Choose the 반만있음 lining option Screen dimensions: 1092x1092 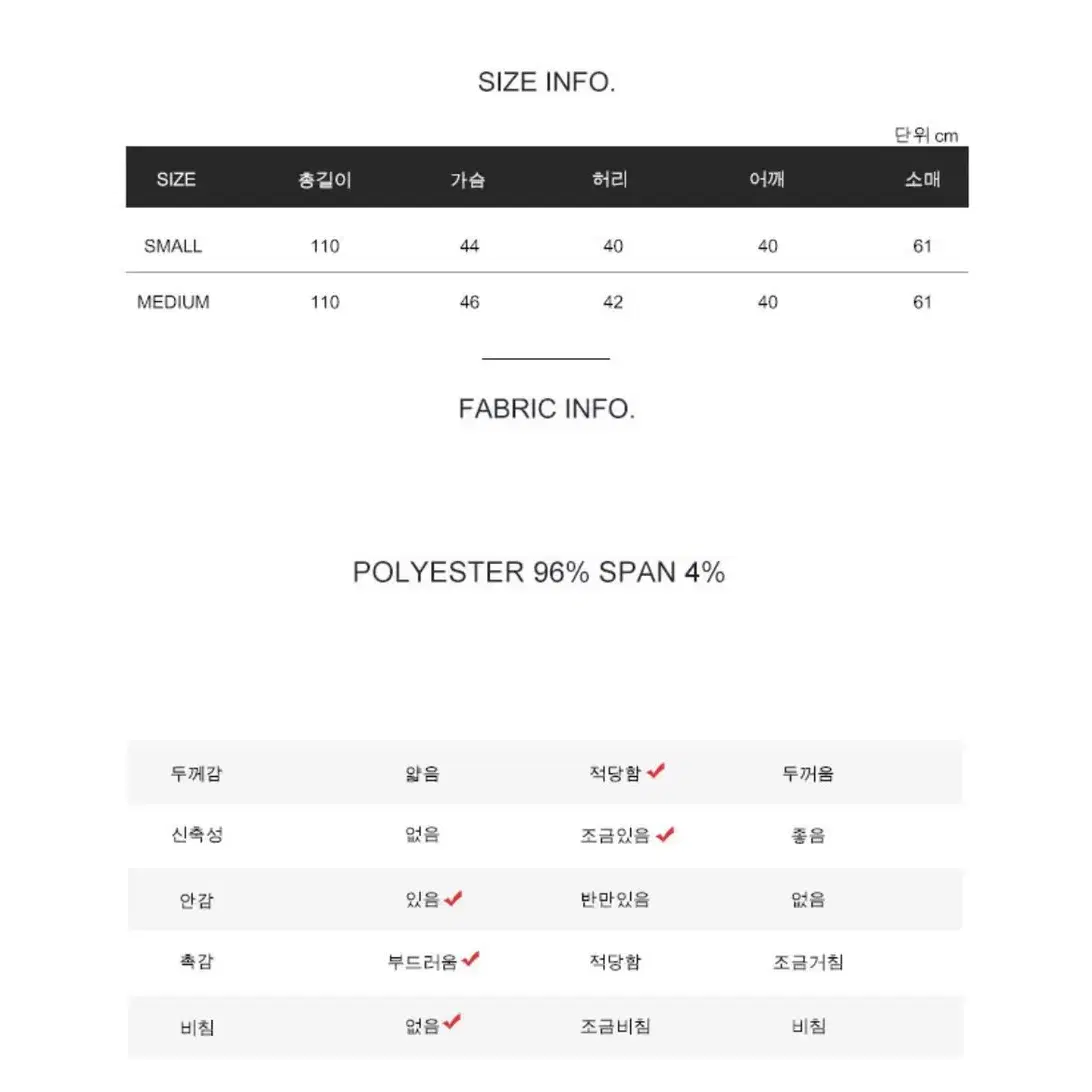(x=615, y=899)
